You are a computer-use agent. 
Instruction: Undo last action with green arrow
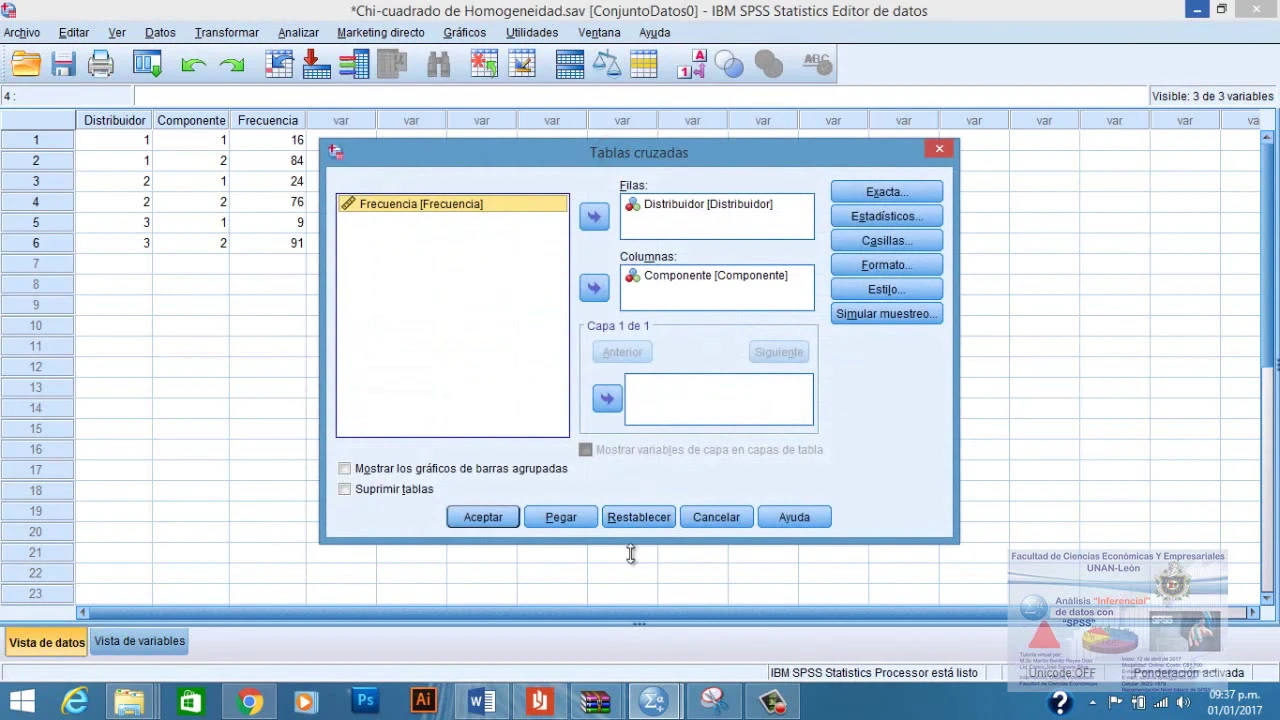coord(193,65)
